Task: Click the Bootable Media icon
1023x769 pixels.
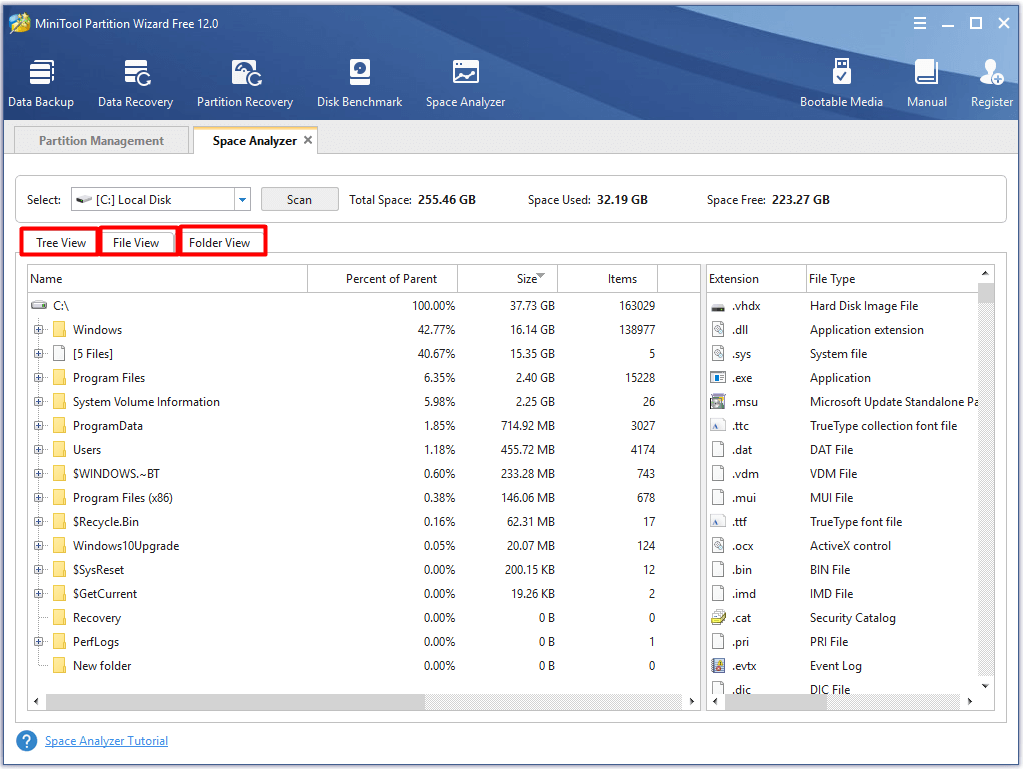Action: 842,72
